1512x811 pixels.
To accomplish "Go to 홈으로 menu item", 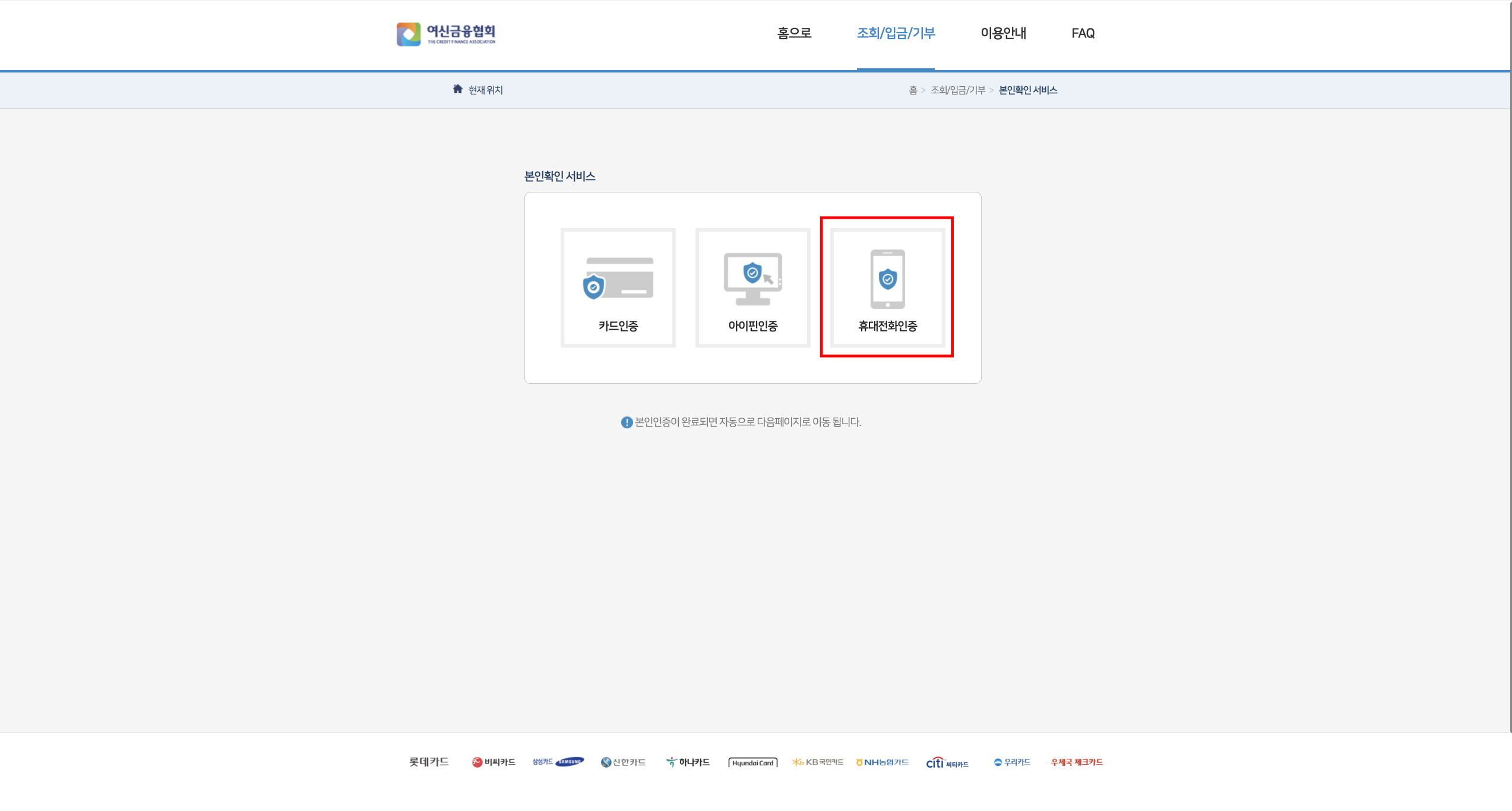I will [794, 33].
